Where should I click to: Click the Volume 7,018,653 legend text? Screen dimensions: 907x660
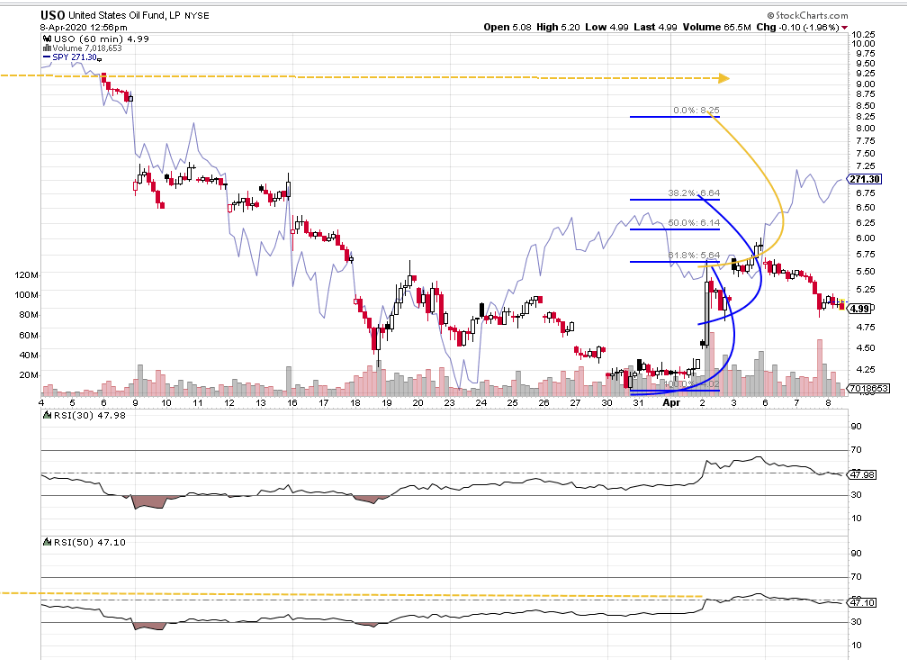pyautogui.click(x=87, y=48)
